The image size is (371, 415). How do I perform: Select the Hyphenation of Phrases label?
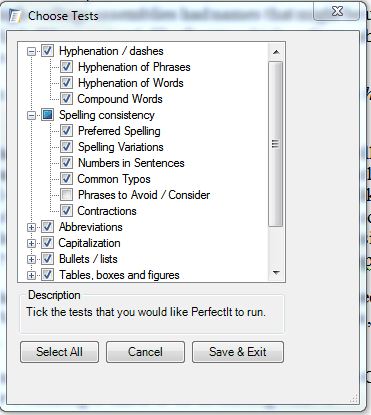coord(134,67)
